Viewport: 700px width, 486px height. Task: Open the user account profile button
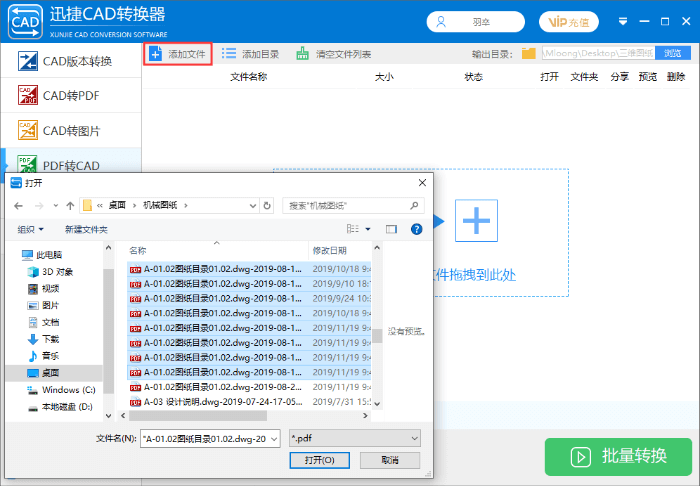click(x=475, y=22)
